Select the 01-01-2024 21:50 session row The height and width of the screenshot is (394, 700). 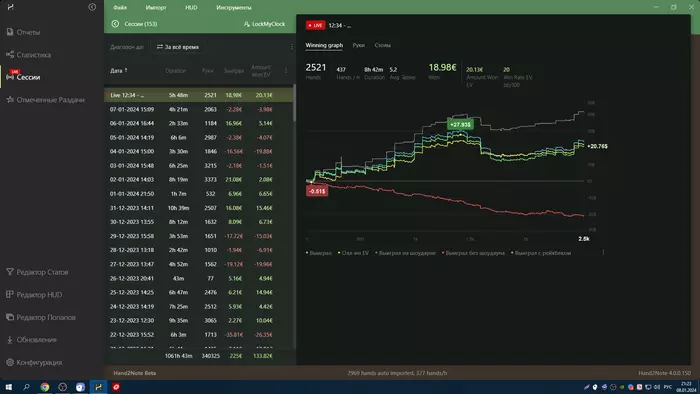[199, 194]
